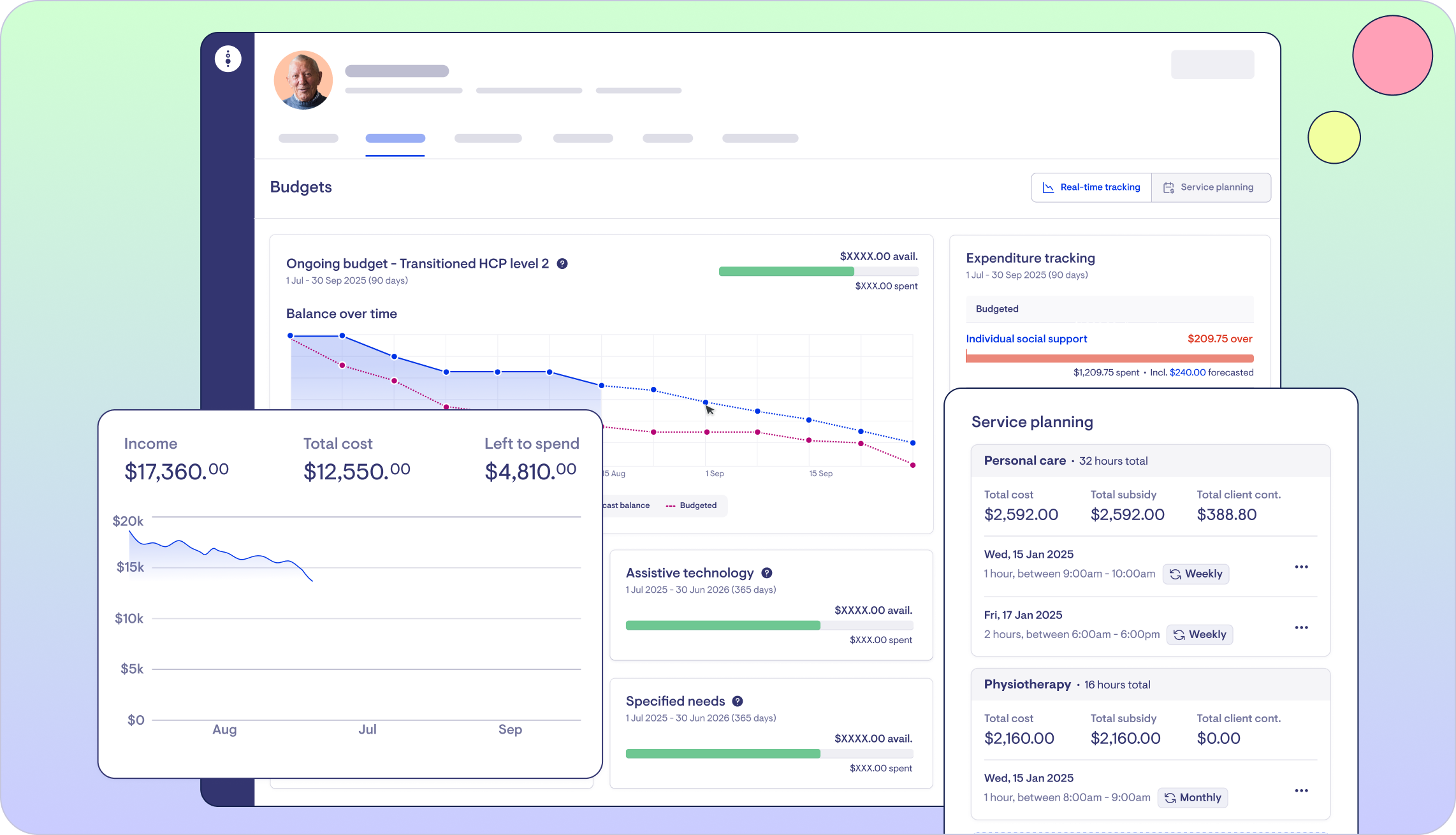
Task: Click the dots icon in the dark sidebar
Action: [x=228, y=58]
